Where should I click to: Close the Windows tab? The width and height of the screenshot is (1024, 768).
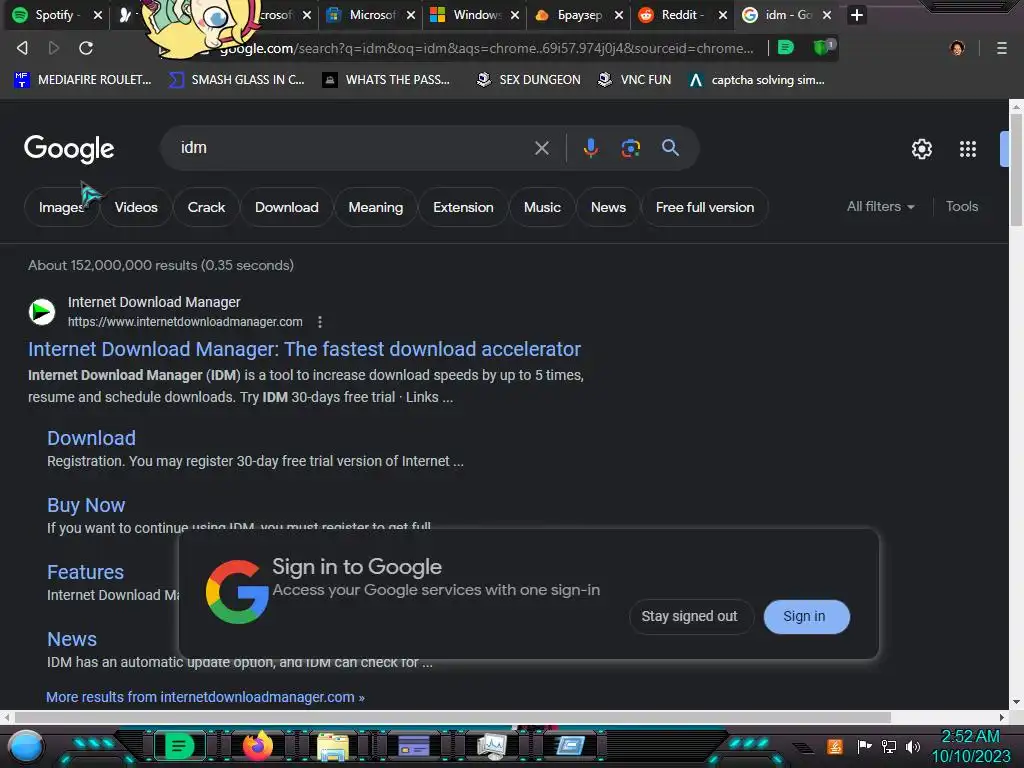515,15
